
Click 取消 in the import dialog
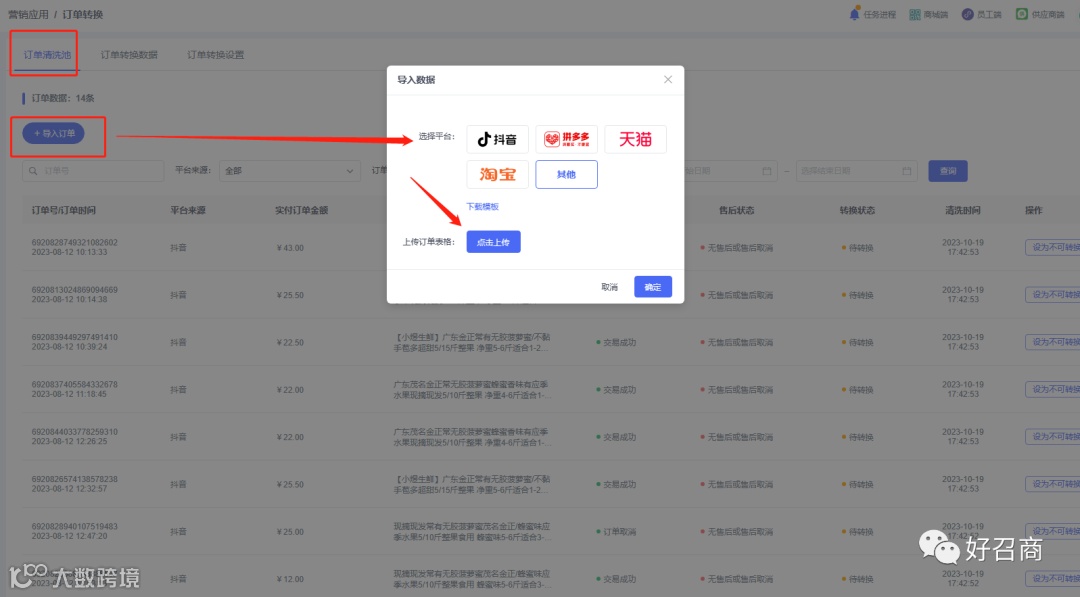tap(610, 287)
